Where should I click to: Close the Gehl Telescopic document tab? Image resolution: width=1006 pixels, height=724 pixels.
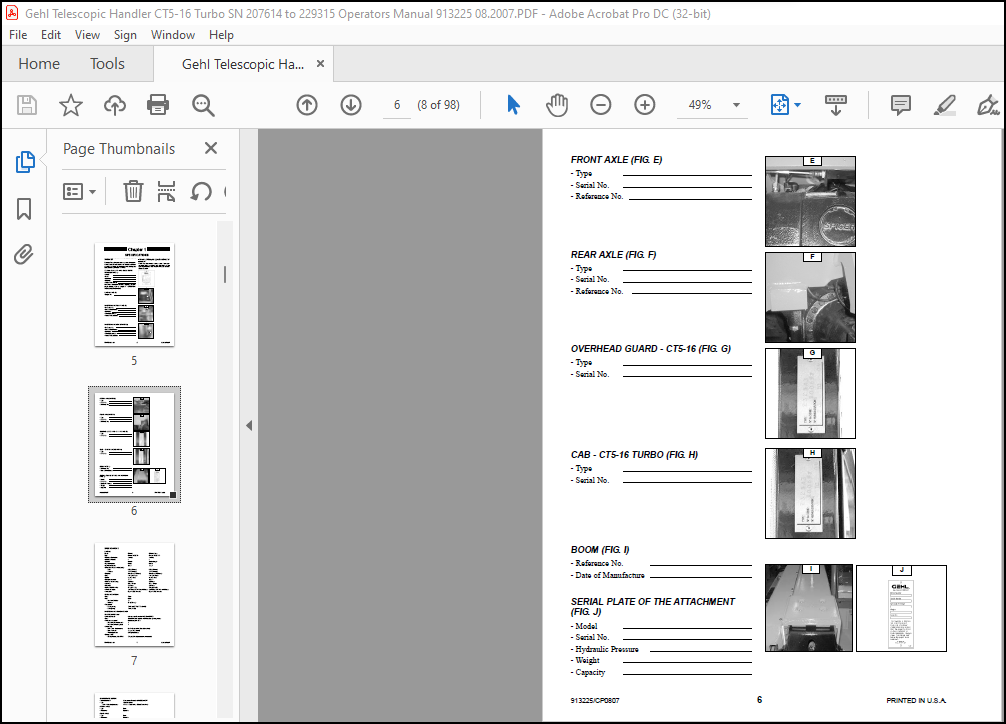320,64
